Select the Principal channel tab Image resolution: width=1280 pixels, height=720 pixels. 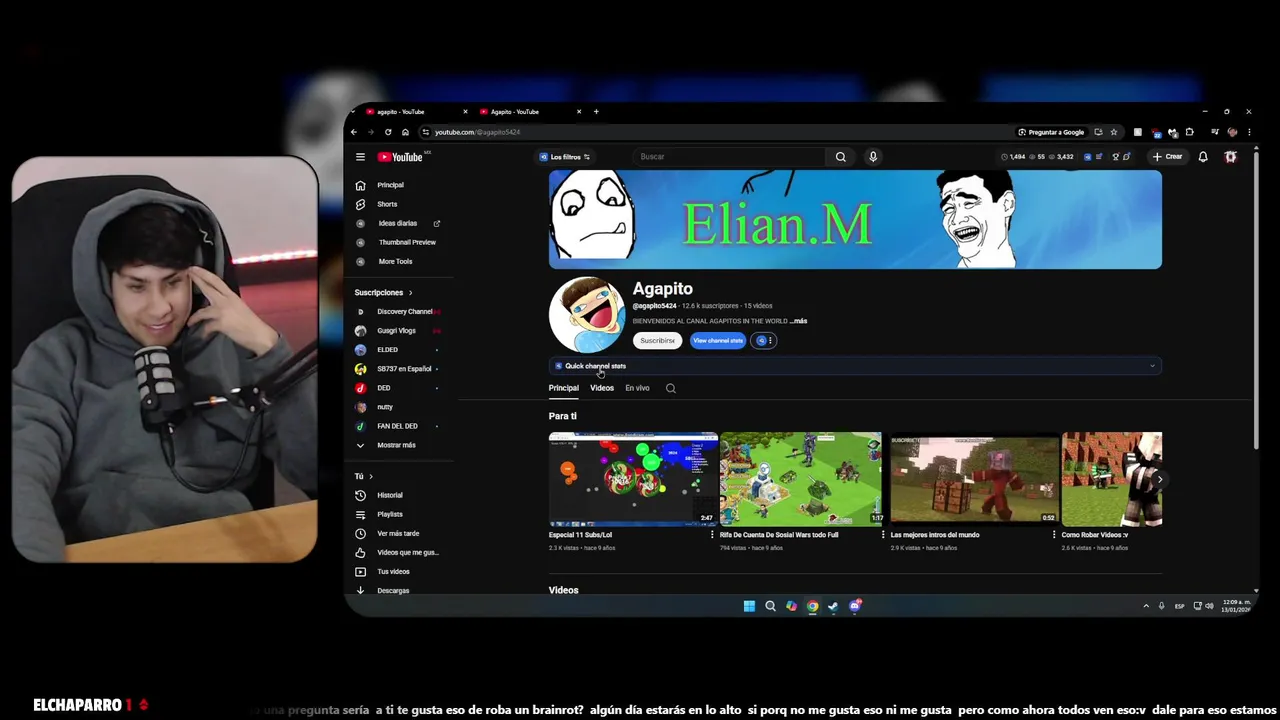(563, 388)
